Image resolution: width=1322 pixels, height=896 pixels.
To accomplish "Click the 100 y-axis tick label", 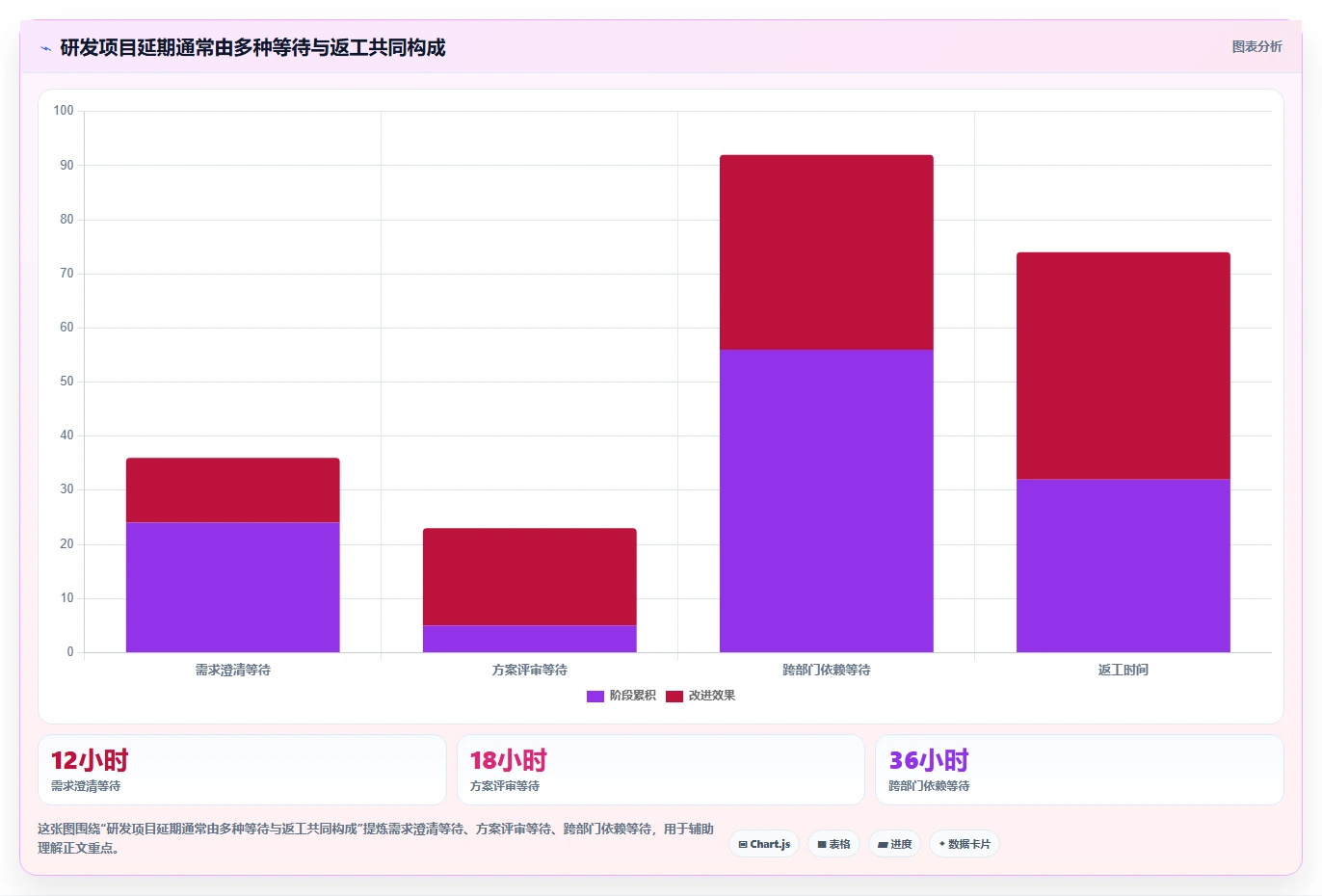I will (x=64, y=111).
